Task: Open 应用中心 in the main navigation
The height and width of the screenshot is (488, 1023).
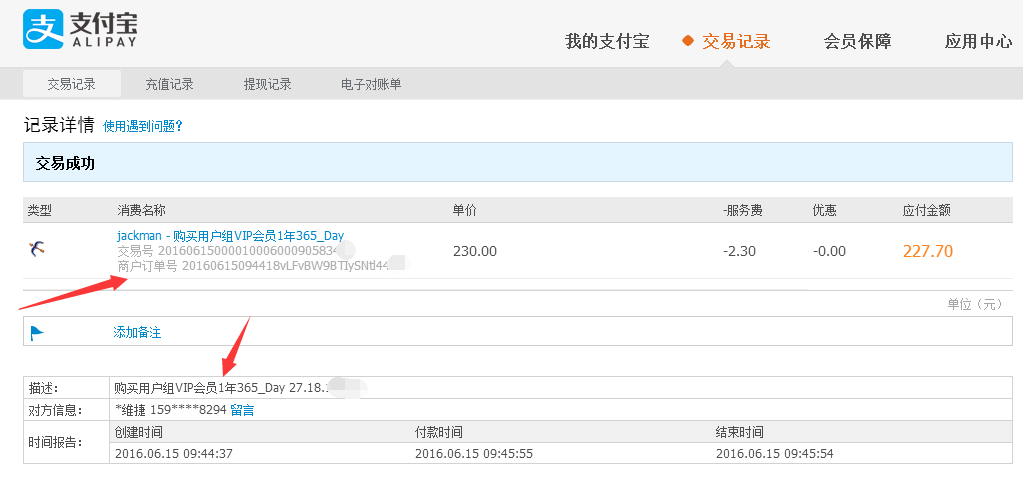Action: pos(978,41)
